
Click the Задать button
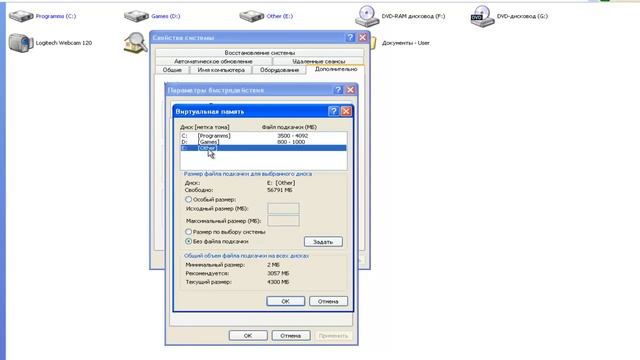pos(323,242)
